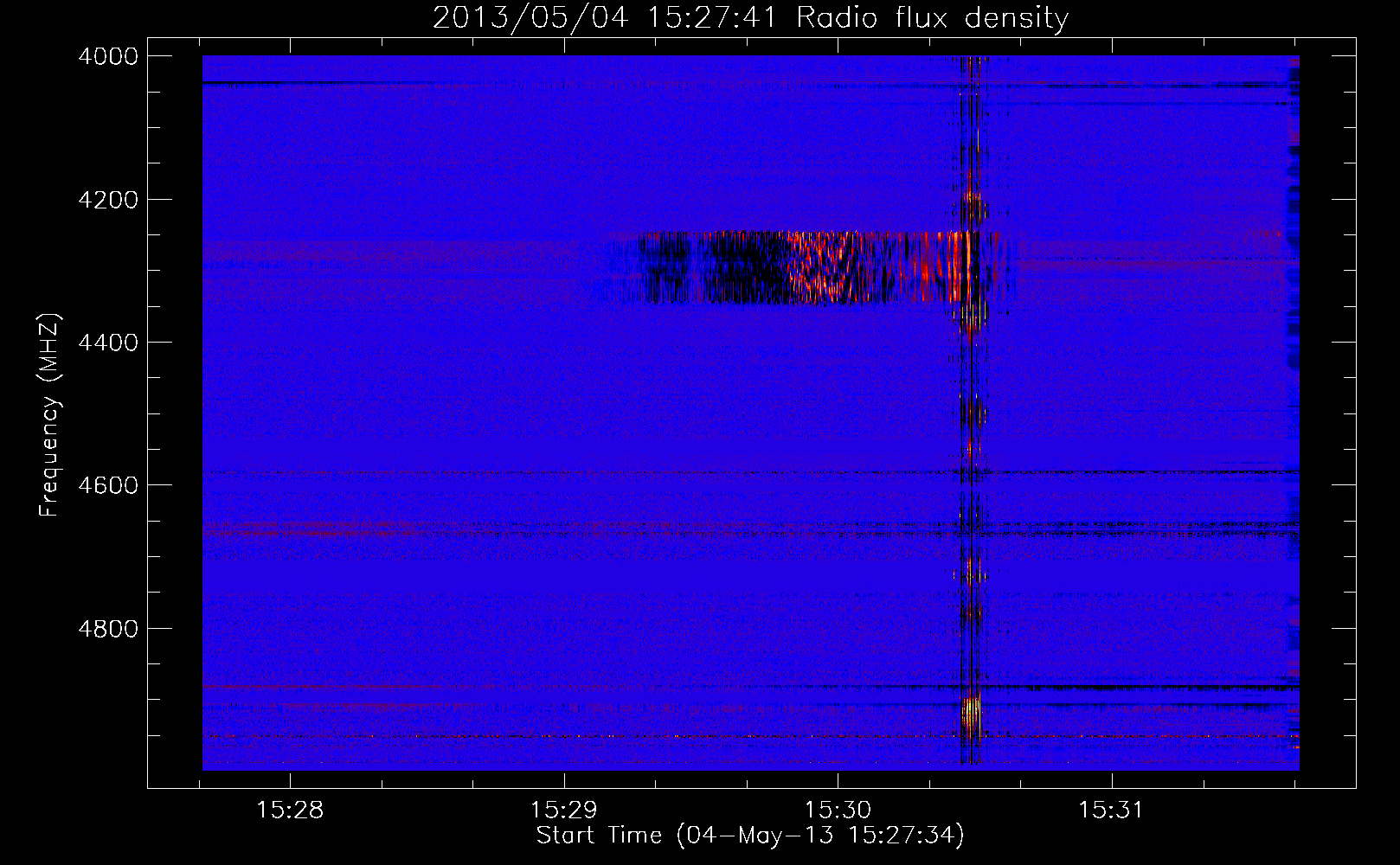Click the 'Start Time (04-May-13 15:27:34)' axis title
The width and height of the screenshot is (1400, 865).
pos(750,836)
